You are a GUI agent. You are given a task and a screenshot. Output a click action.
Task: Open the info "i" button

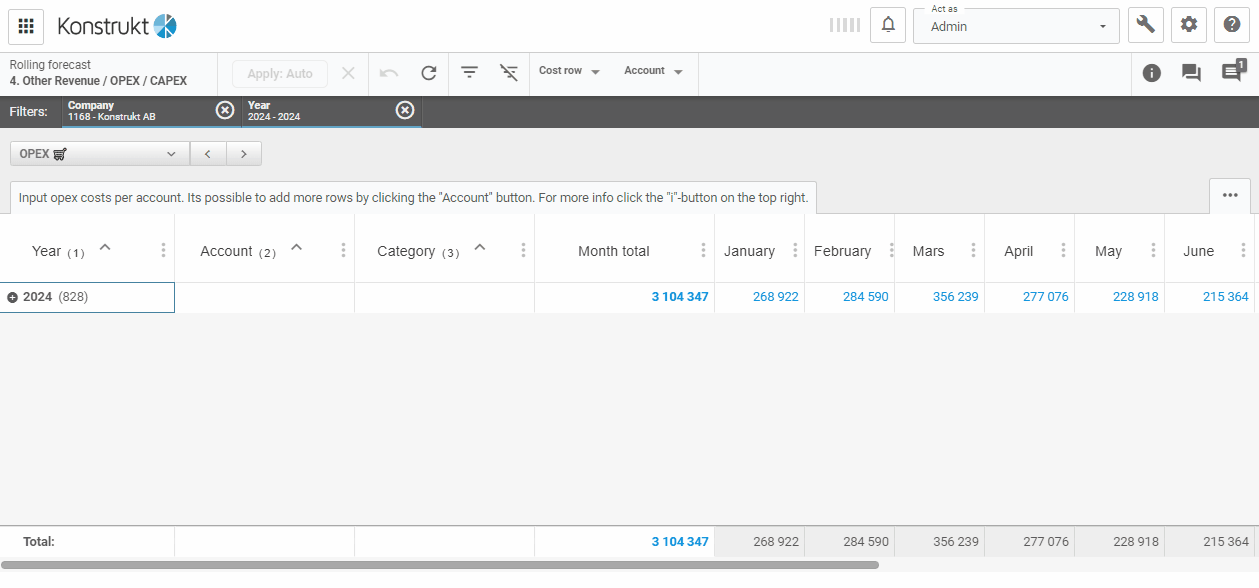coord(1152,73)
